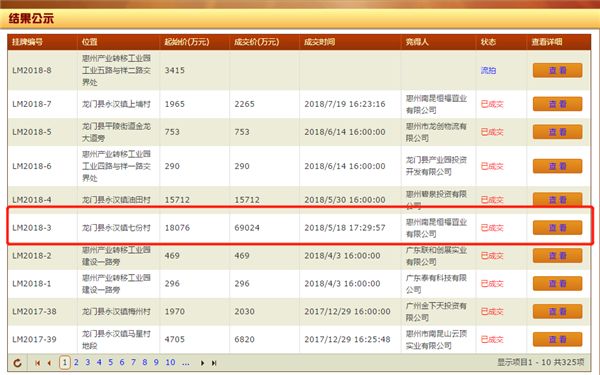Image resolution: width=600 pixels, height=375 pixels.
Task: Click 查看 button for LM2018-4
Action: click(x=558, y=199)
